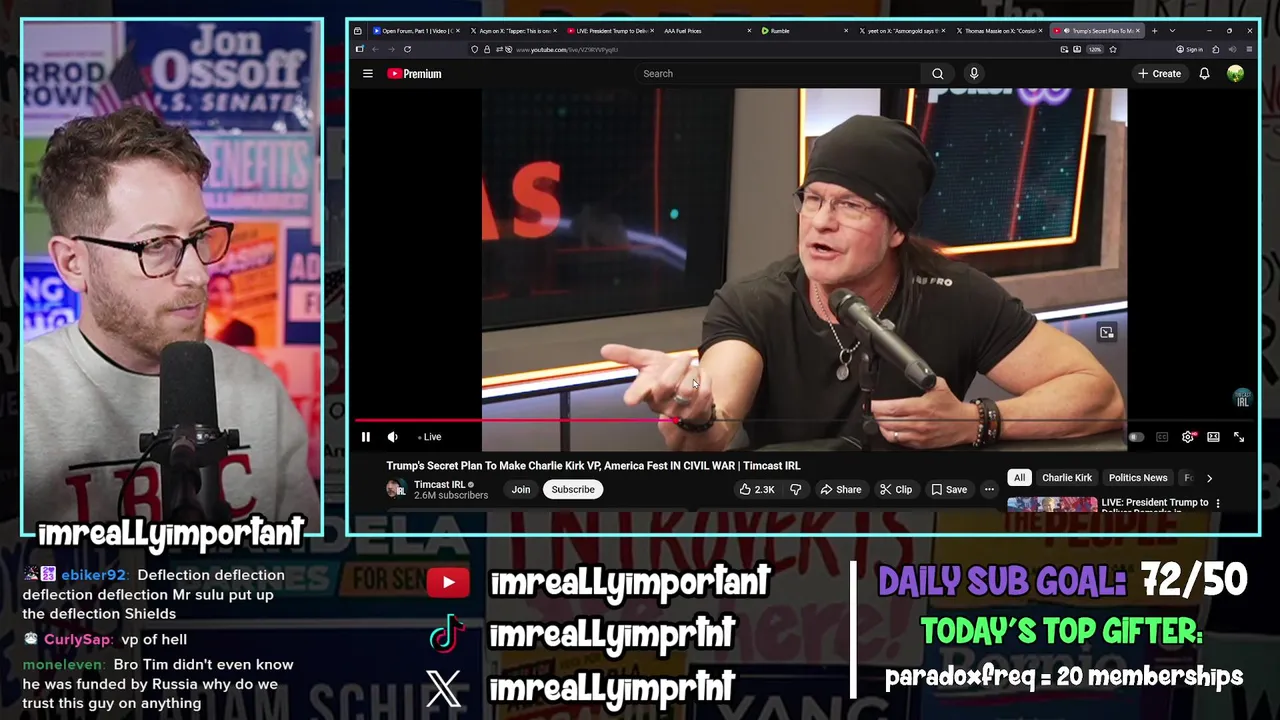The width and height of the screenshot is (1280, 720).
Task: Sign in to the browser account
Action: 1189,49
